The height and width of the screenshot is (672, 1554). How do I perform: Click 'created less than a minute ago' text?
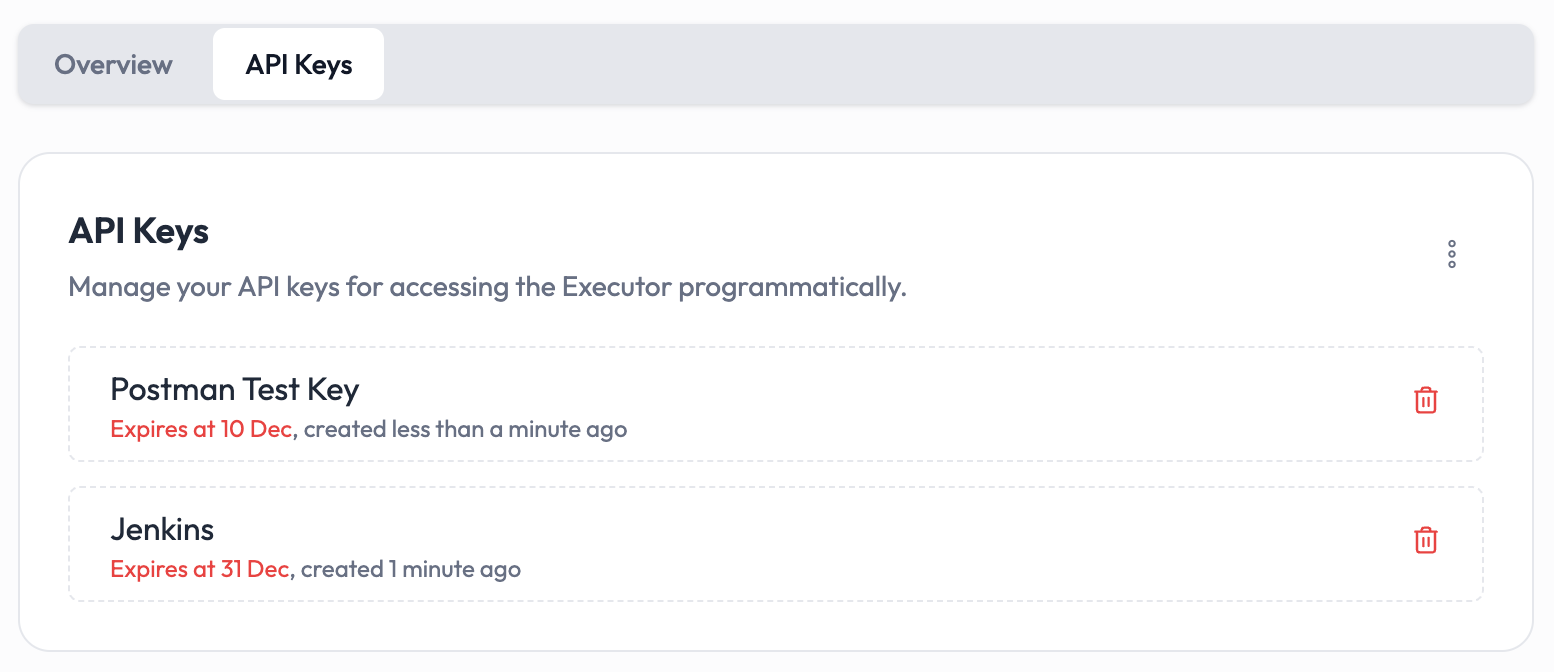point(467,430)
